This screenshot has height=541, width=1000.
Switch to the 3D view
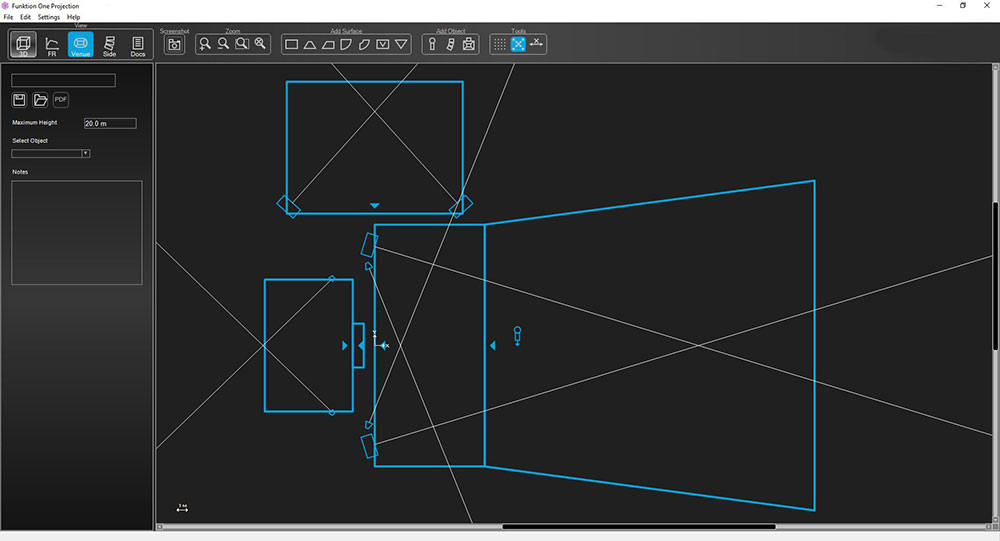(x=24, y=45)
